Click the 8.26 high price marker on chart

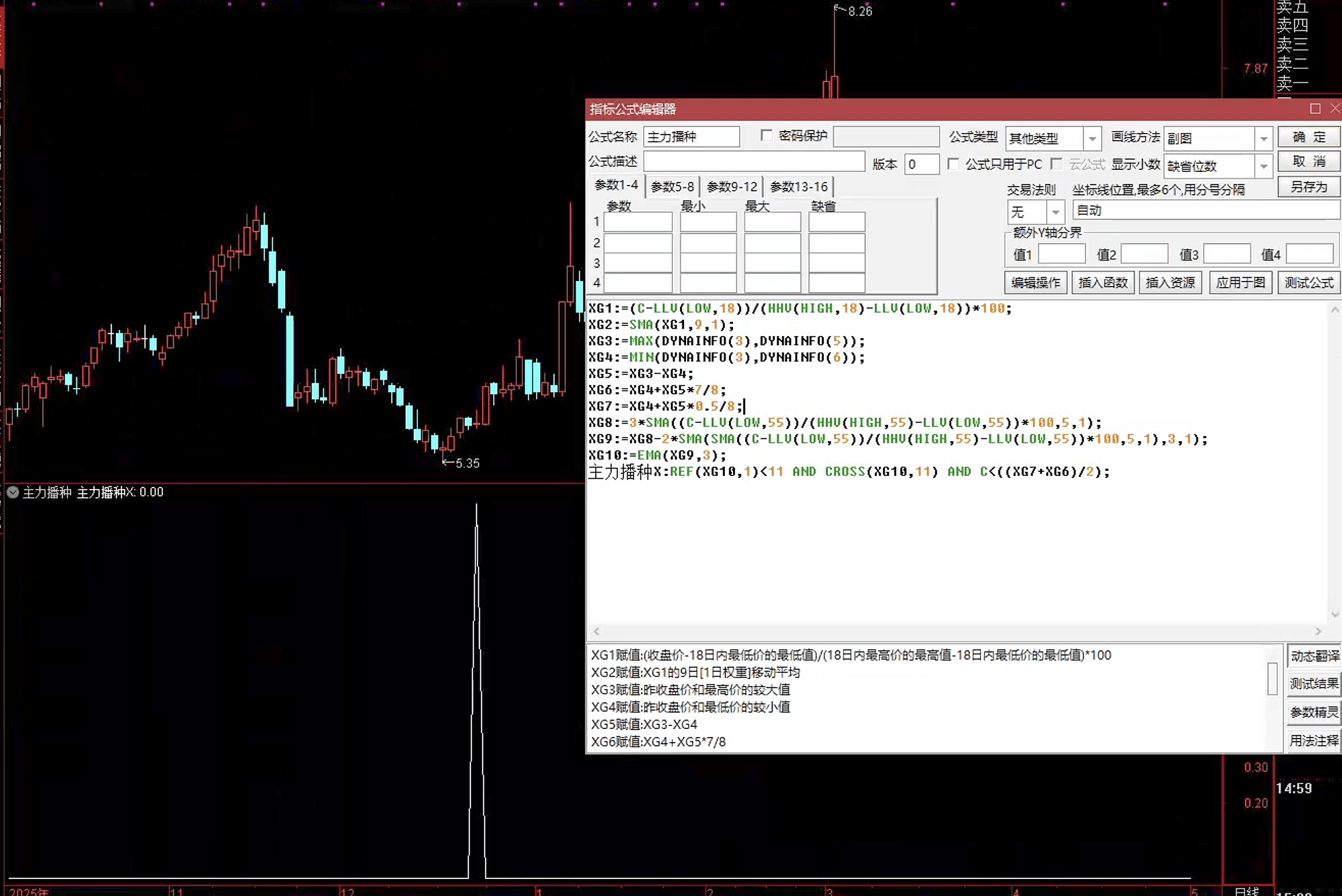860,12
